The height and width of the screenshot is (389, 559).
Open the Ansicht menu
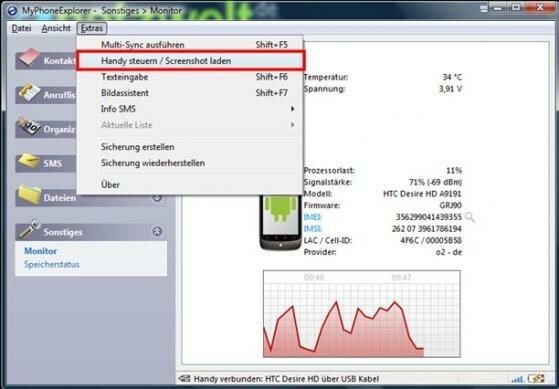(56, 28)
